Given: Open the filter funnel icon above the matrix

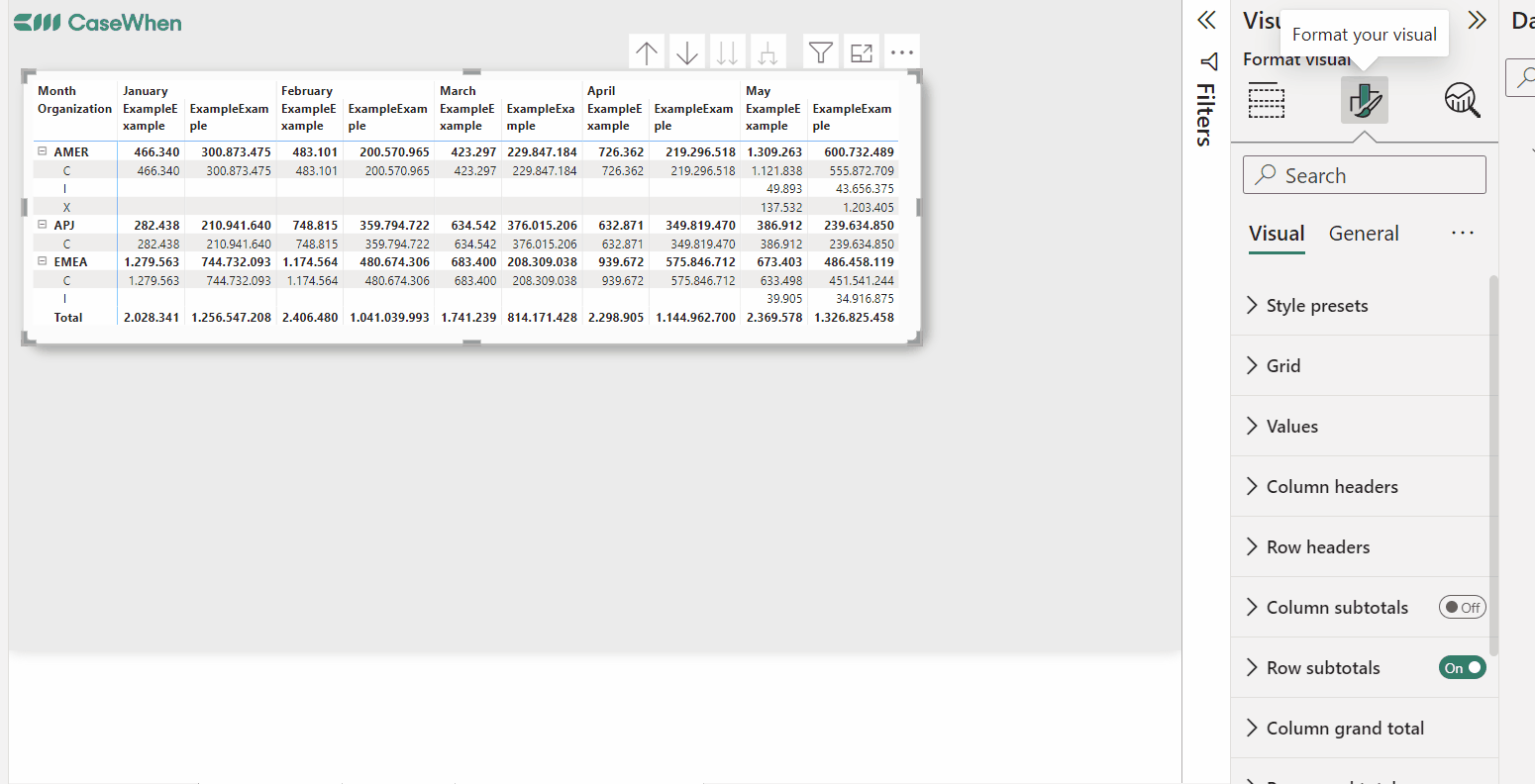Looking at the screenshot, I should coord(820,51).
